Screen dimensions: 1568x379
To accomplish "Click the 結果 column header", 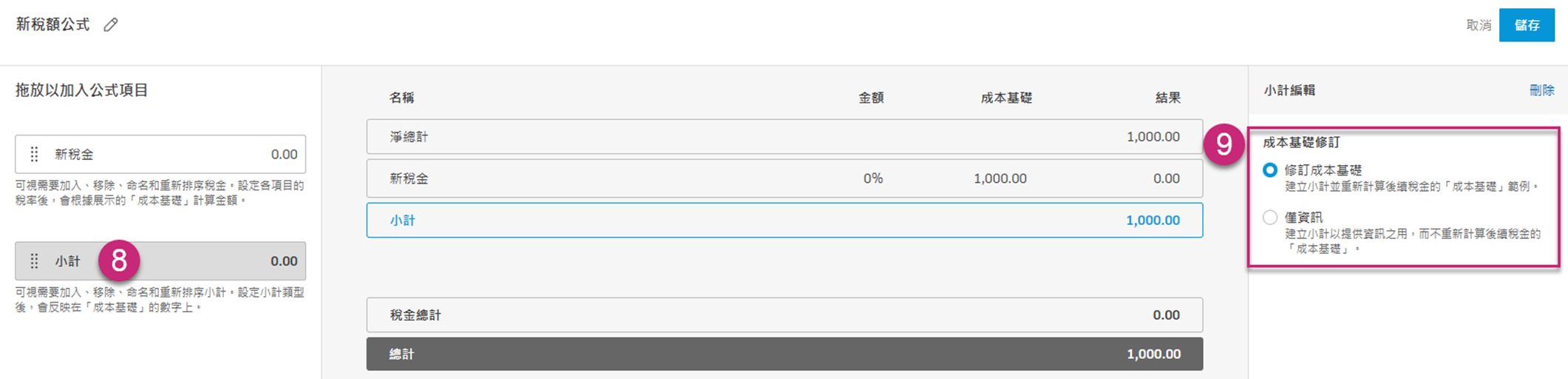I will pyautogui.click(x=1167, y=98).
